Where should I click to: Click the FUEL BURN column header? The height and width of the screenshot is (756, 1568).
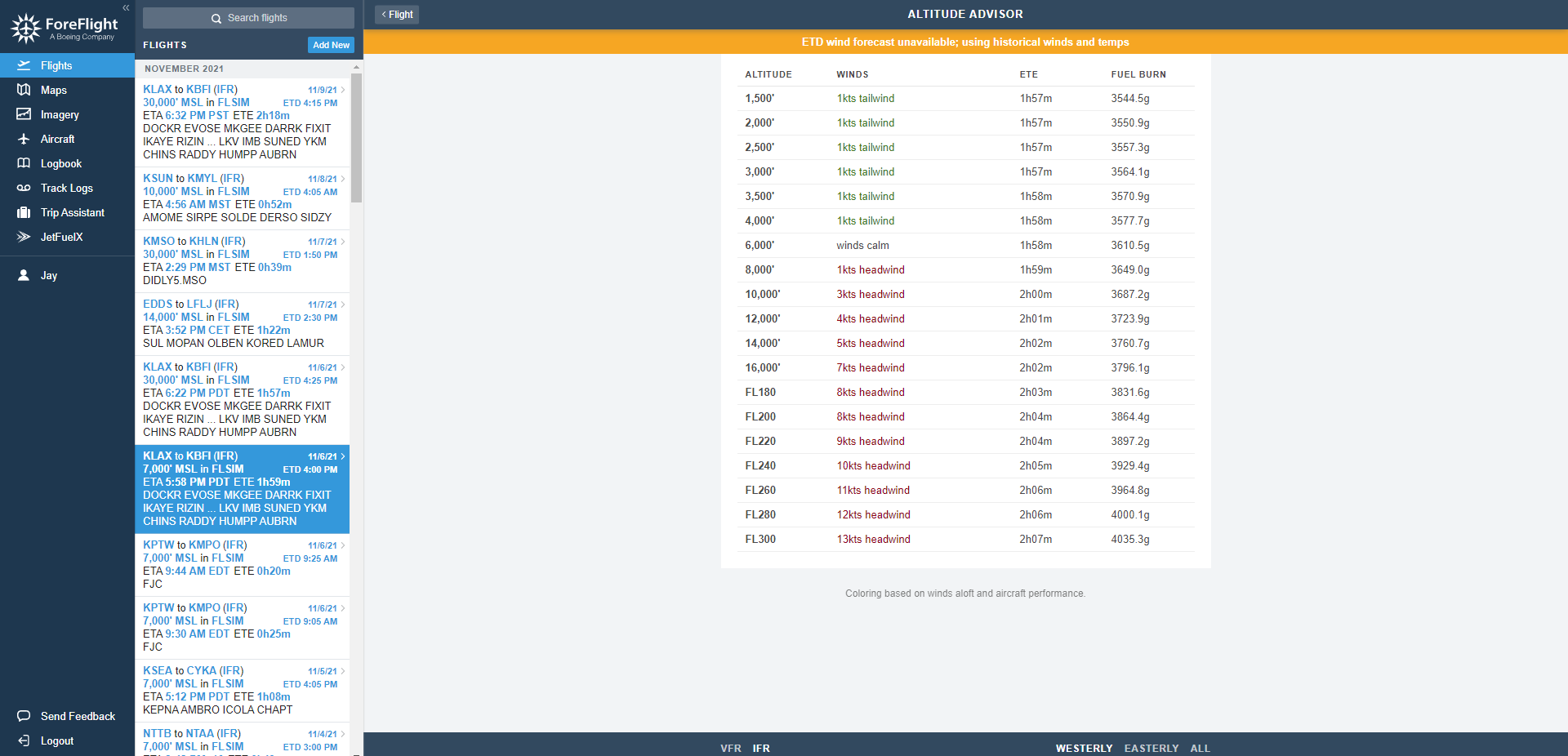coord(1138,74)
